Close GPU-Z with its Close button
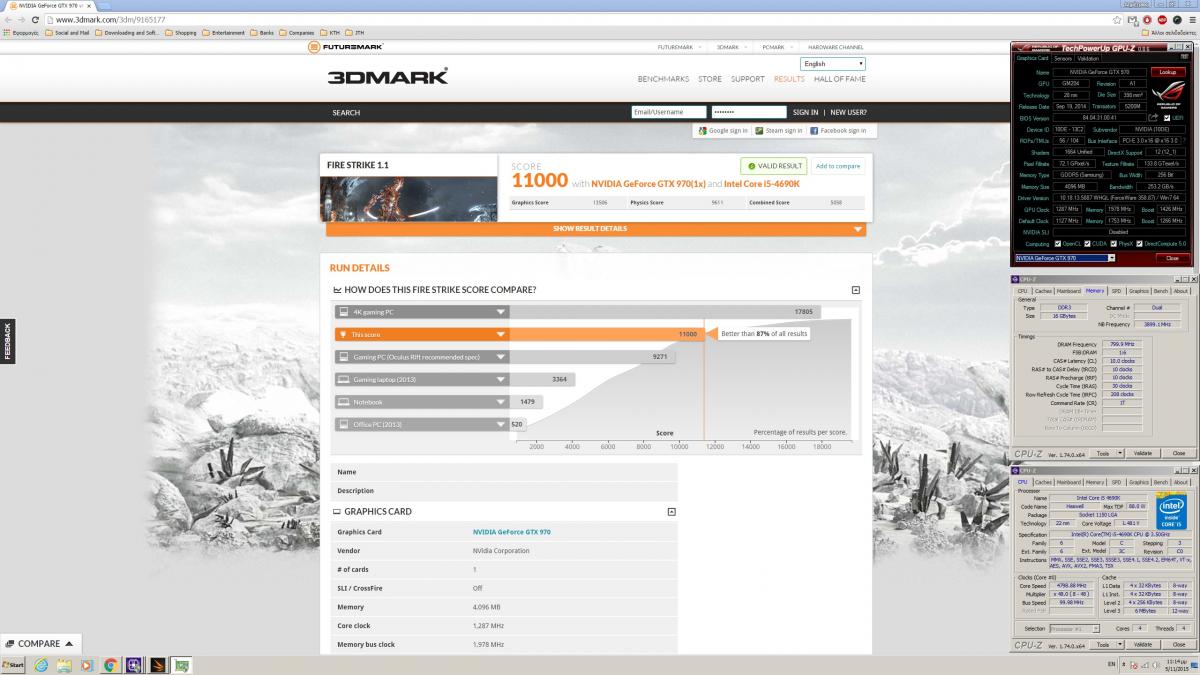Viewport: 1200px width, 675px height. click(1172, 258)
